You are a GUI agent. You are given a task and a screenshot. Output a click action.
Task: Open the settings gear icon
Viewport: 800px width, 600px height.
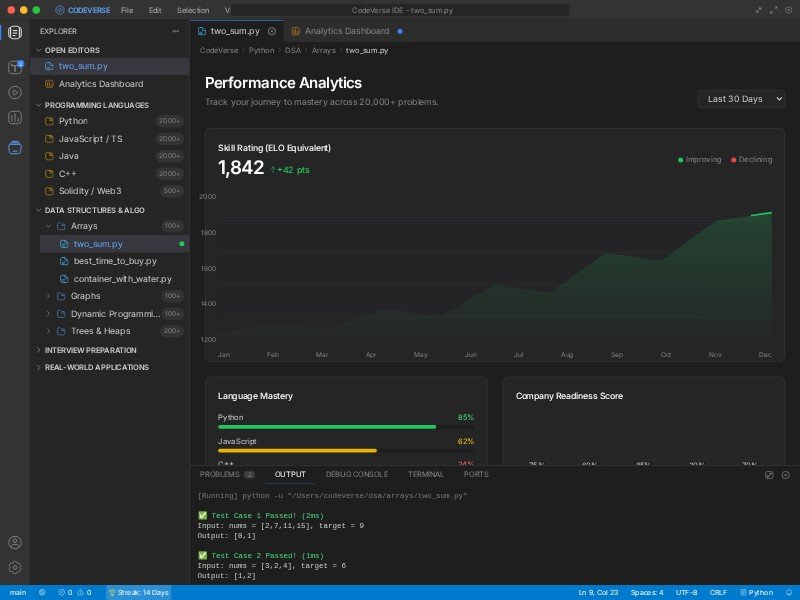(x=15, y=568)
